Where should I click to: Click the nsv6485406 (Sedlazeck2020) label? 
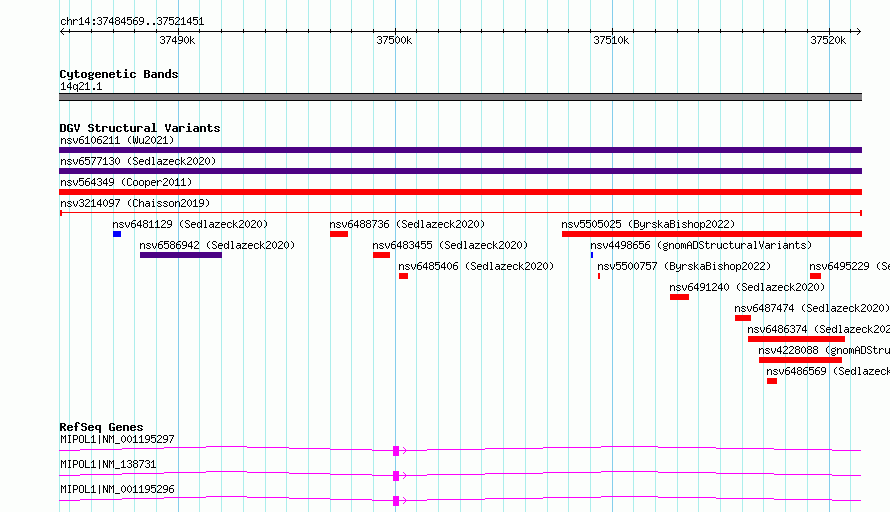pos(476,266)
